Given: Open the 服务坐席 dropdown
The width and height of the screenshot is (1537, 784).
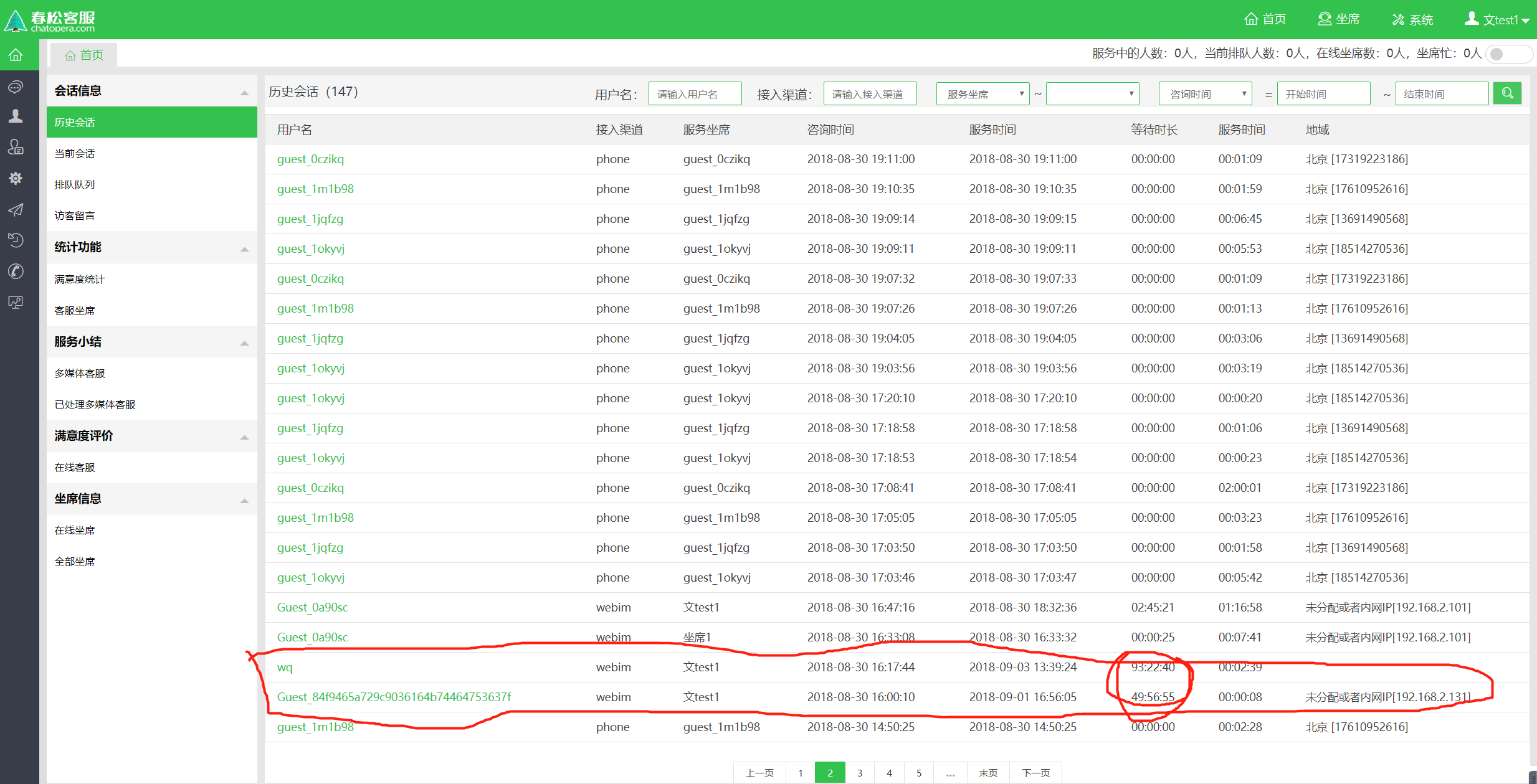Looking at the screenshot, I should 982,94.
